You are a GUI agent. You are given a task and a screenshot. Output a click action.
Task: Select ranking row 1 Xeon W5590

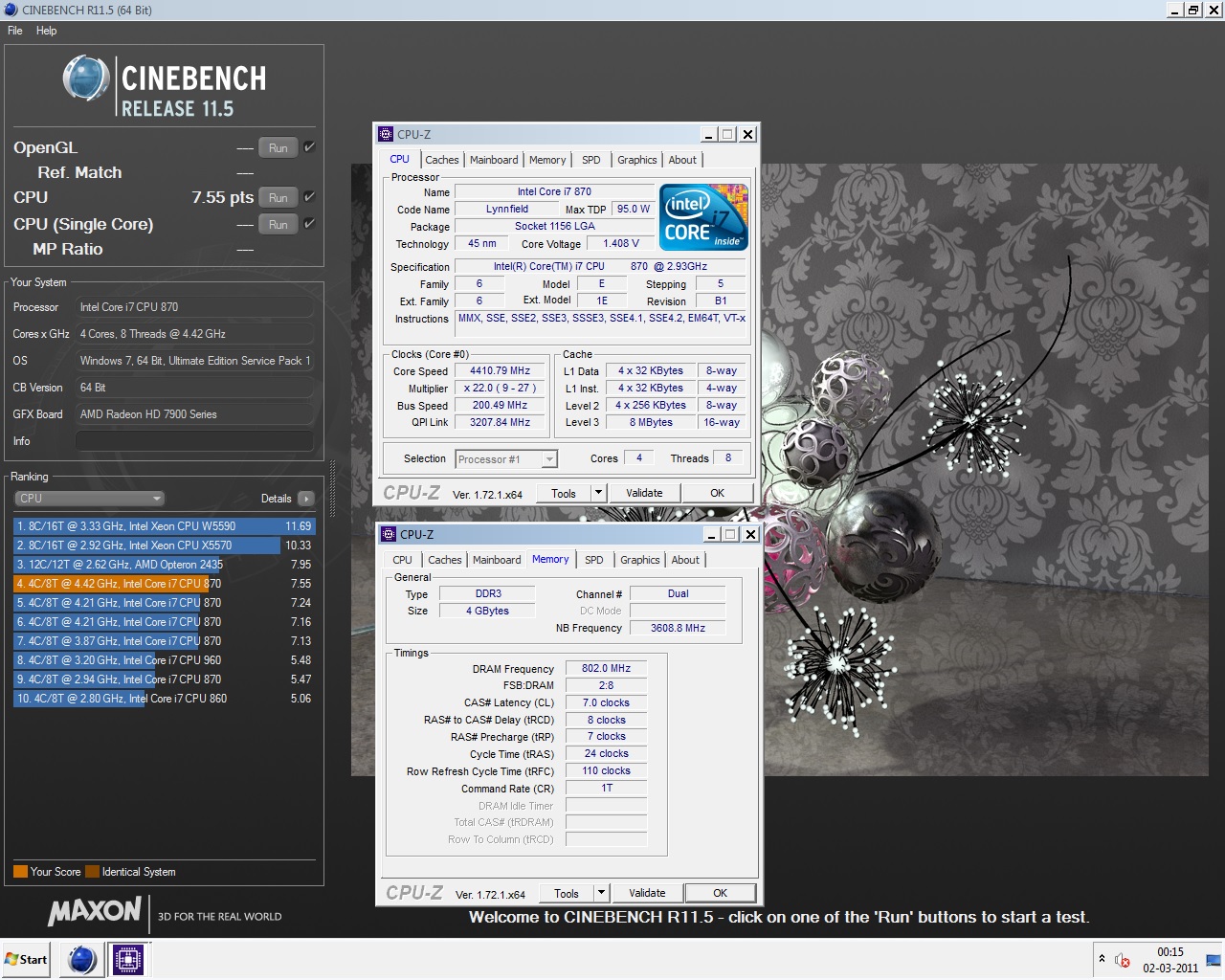click(164, 526)
